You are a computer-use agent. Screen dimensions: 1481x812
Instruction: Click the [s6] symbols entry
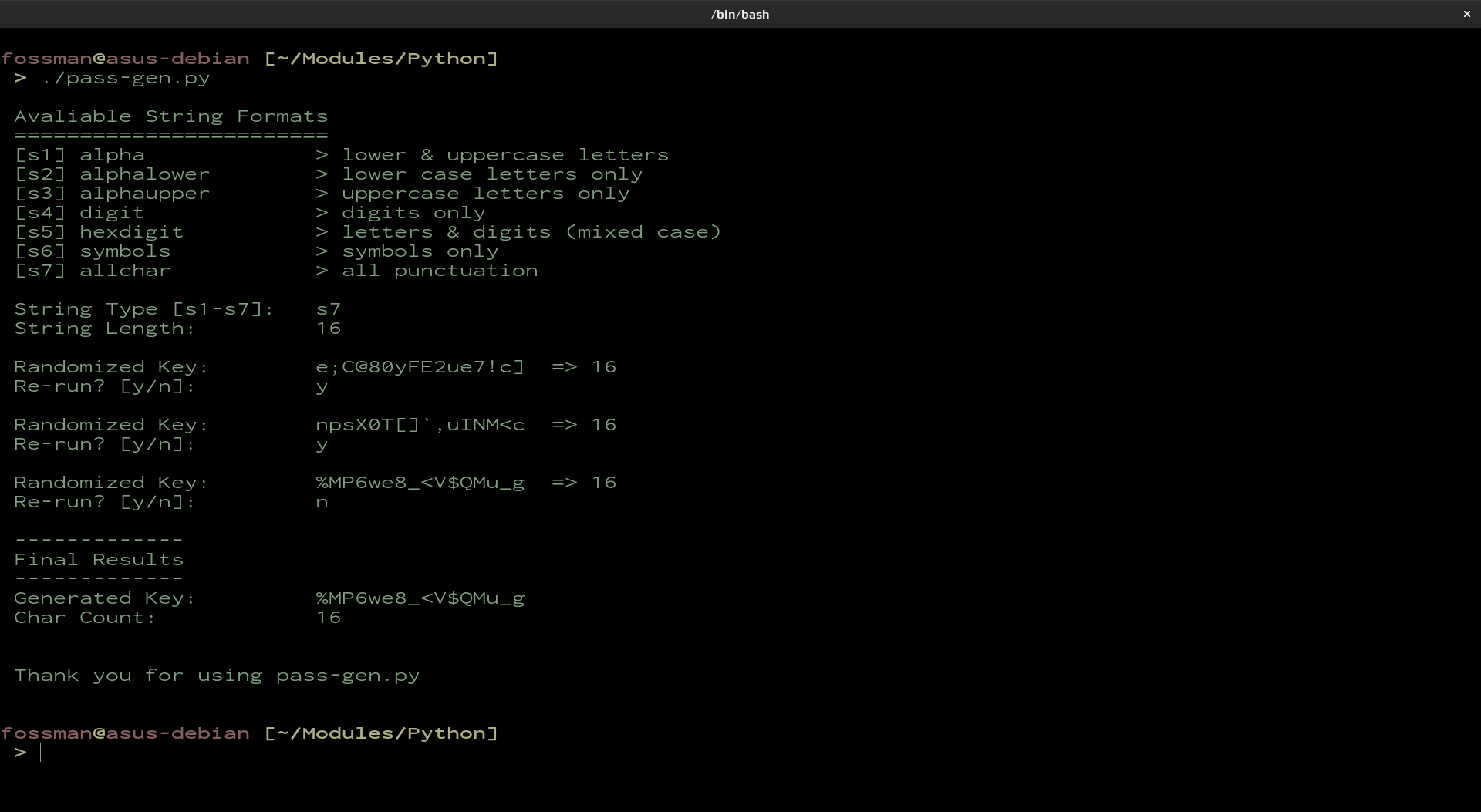pos(93,251)
